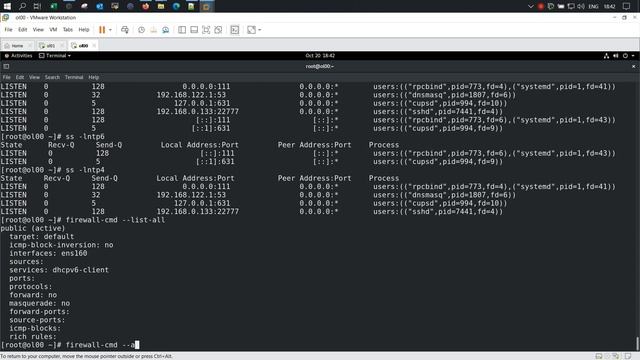
Task: Click the 'ss -lntp6' command text
Action: (x=85, y=137)
